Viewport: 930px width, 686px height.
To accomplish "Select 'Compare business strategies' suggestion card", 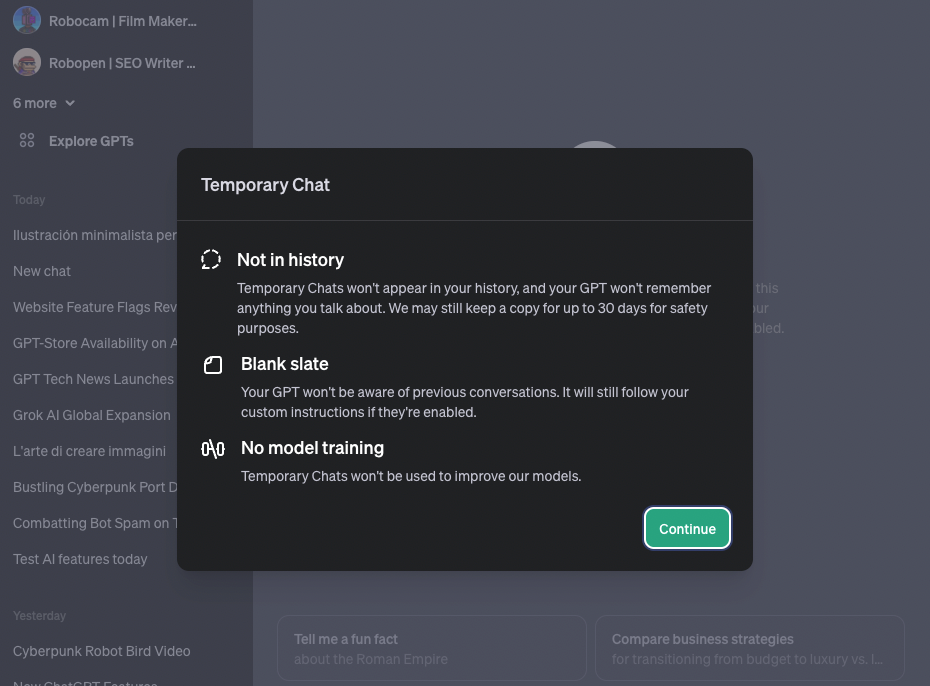I will 750,648.
